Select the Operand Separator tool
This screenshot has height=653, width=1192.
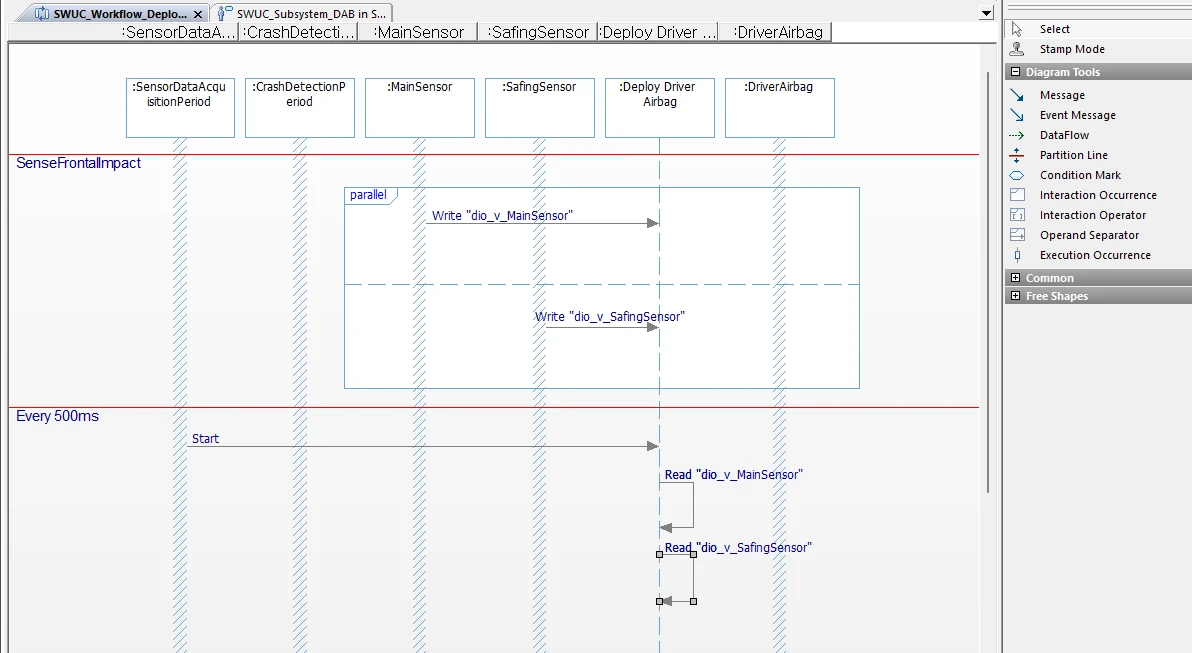pos(1089,236)
